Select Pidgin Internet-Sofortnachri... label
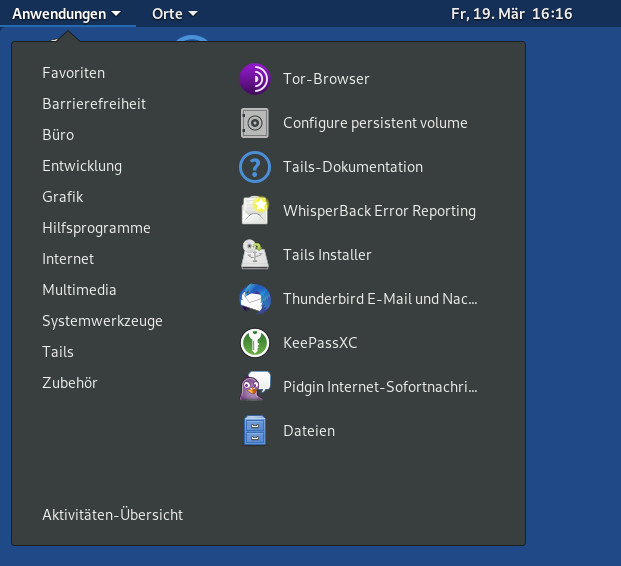621x566 pixels. tap(380, 387)
